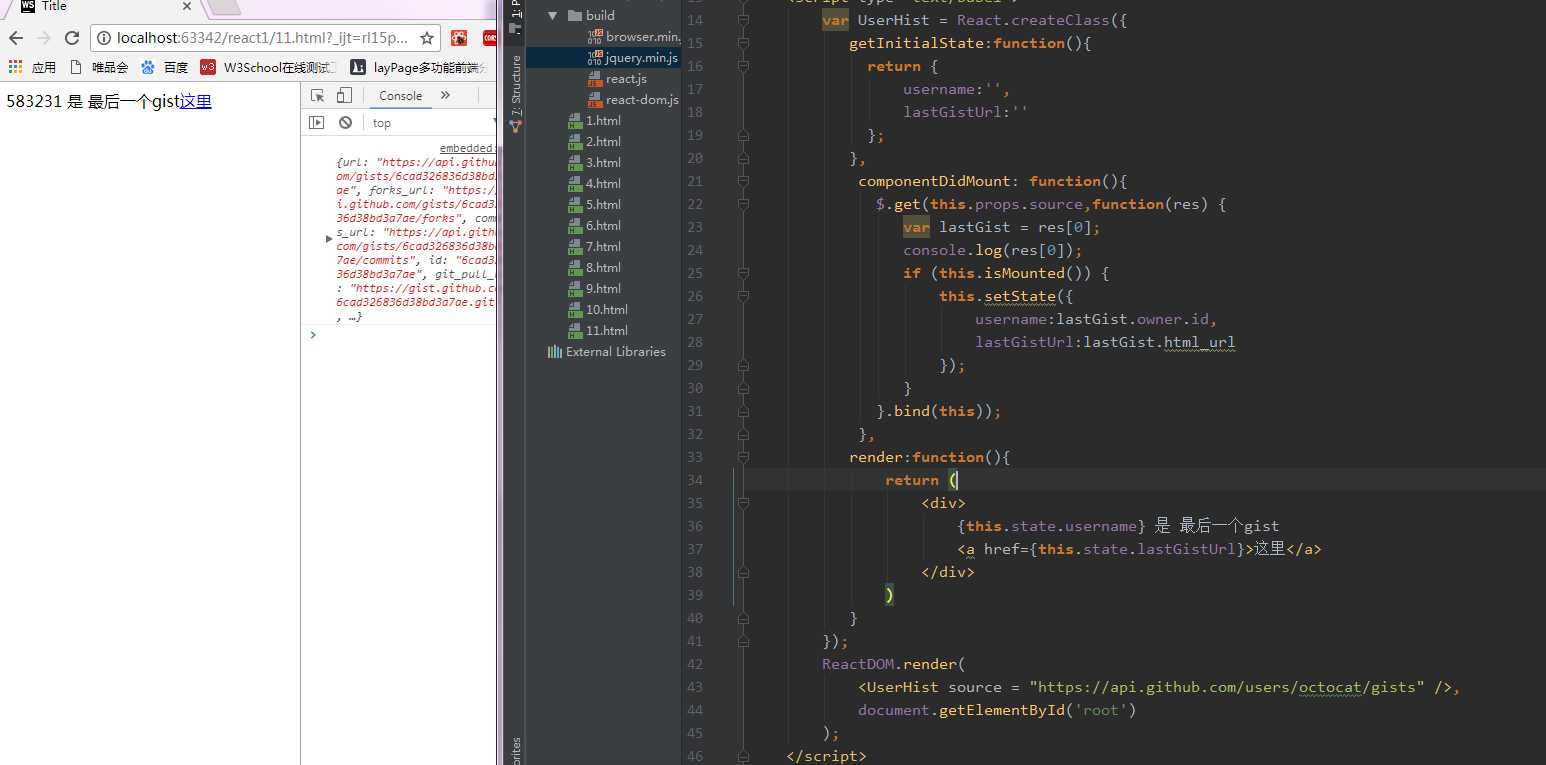This screenshot has width=1546, height=765.
Task: Open the layPage bookmark
Action: [x=420, y=67]
